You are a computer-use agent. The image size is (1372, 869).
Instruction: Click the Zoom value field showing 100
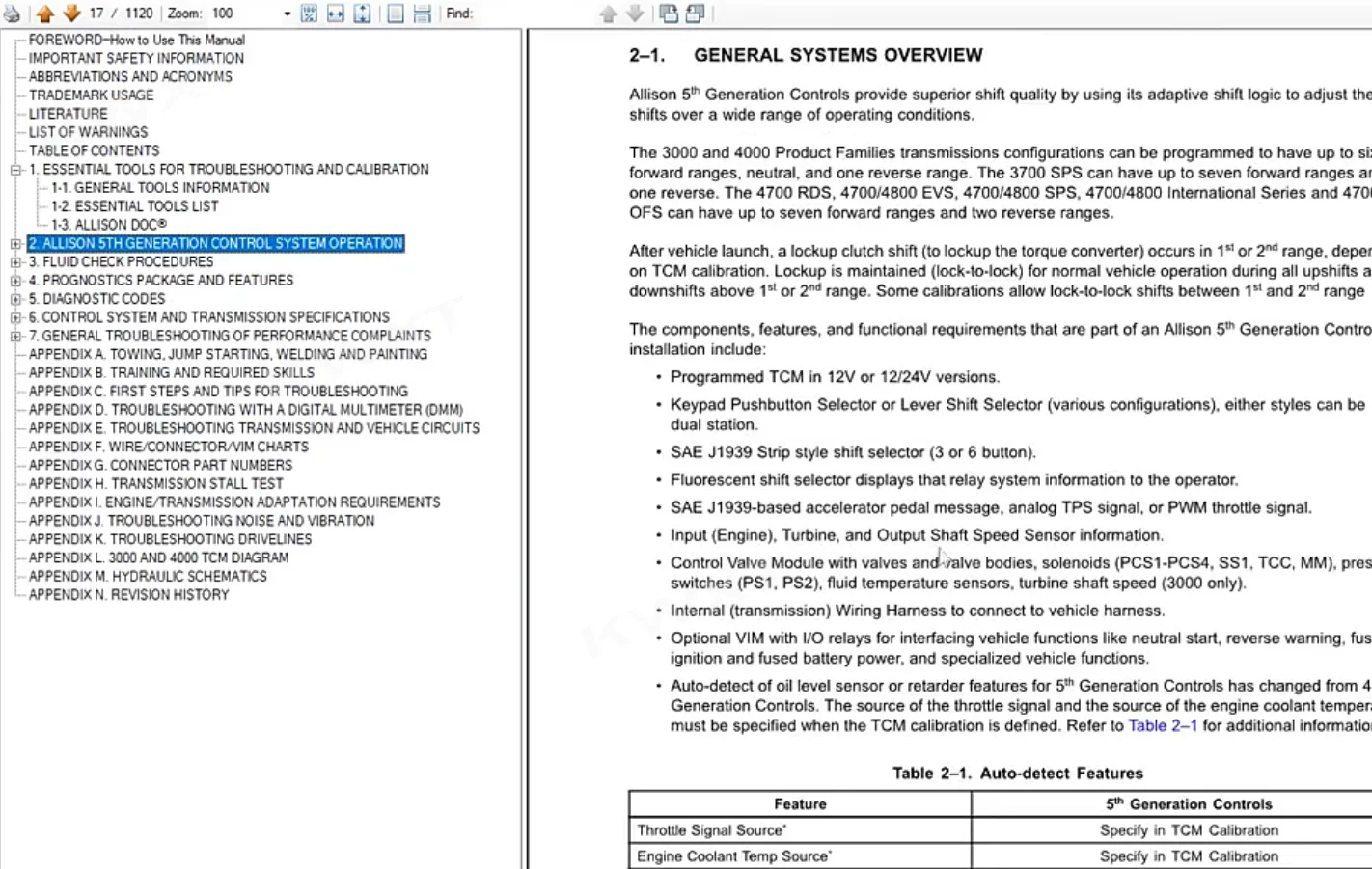(x=243, y=14)
